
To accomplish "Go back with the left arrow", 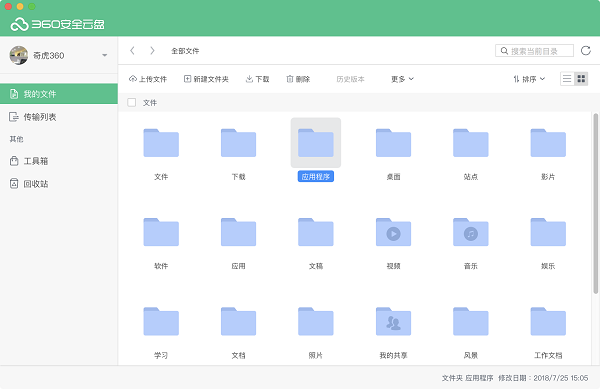I will (132, 50).
